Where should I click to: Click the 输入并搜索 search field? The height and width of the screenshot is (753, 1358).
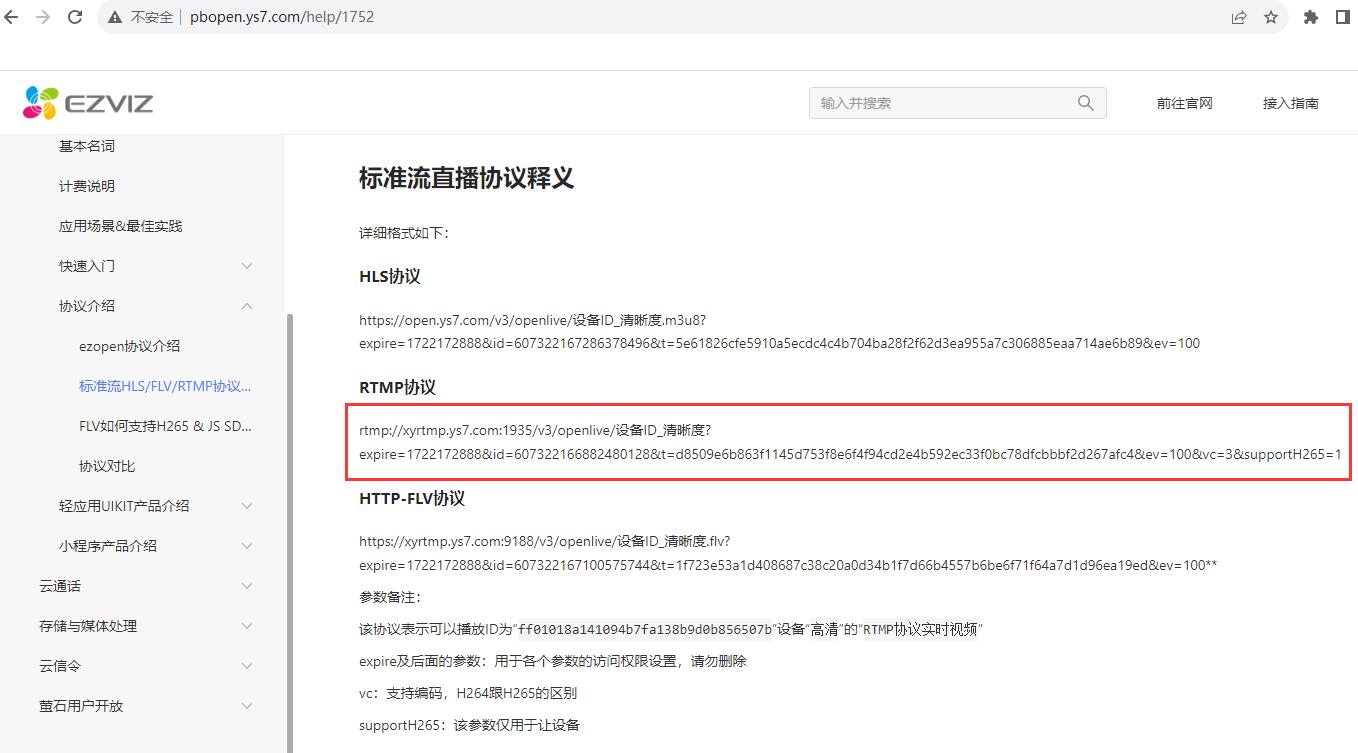957,103
